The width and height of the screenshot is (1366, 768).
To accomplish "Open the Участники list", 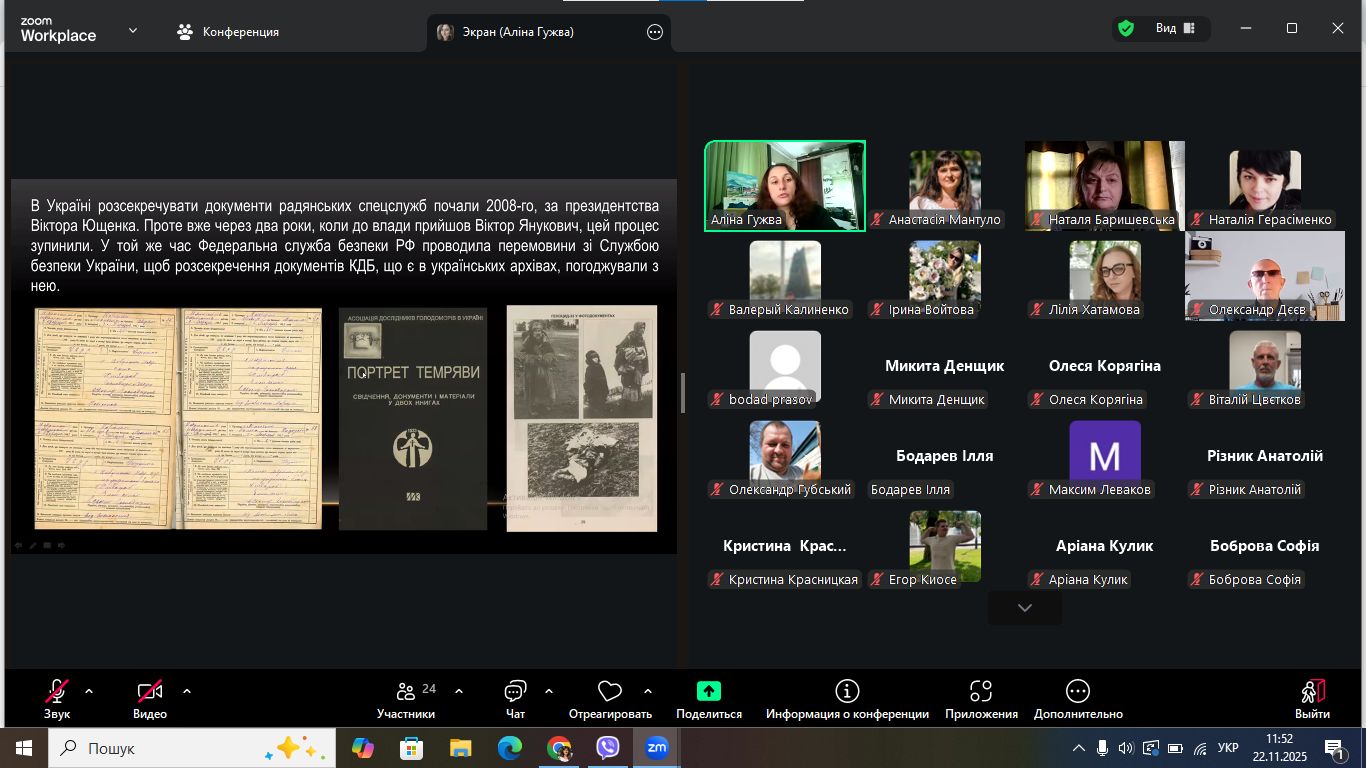I will 406,698.
